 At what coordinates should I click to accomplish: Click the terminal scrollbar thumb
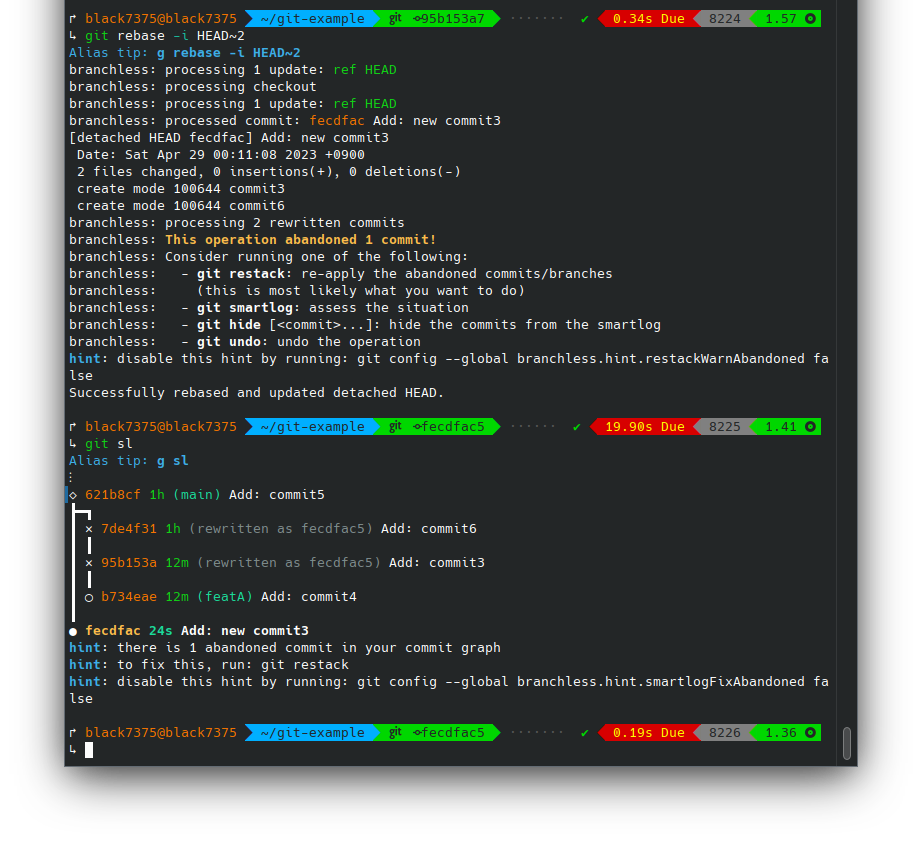click(x=847, y=743)
